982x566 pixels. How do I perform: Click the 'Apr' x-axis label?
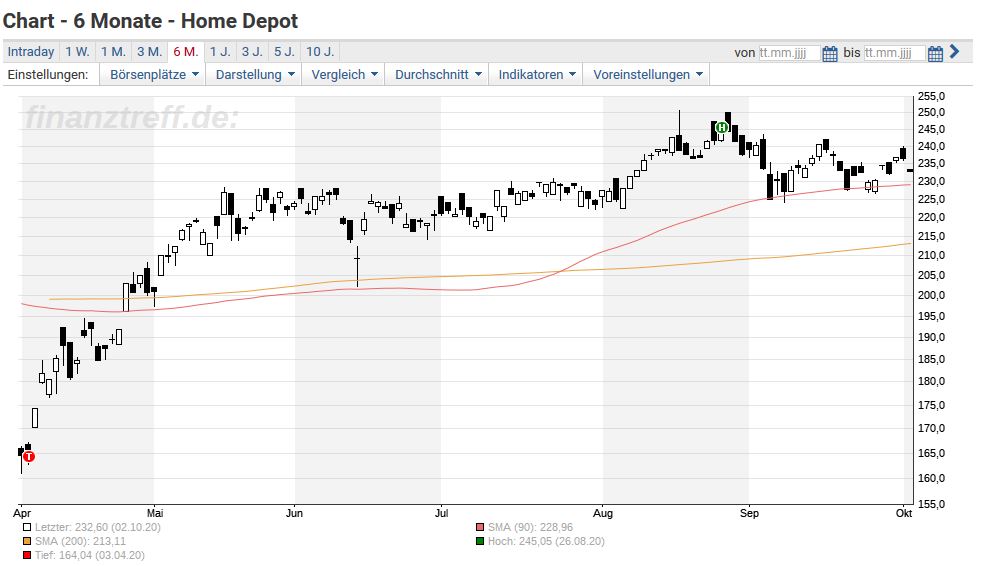coord(22,513)
